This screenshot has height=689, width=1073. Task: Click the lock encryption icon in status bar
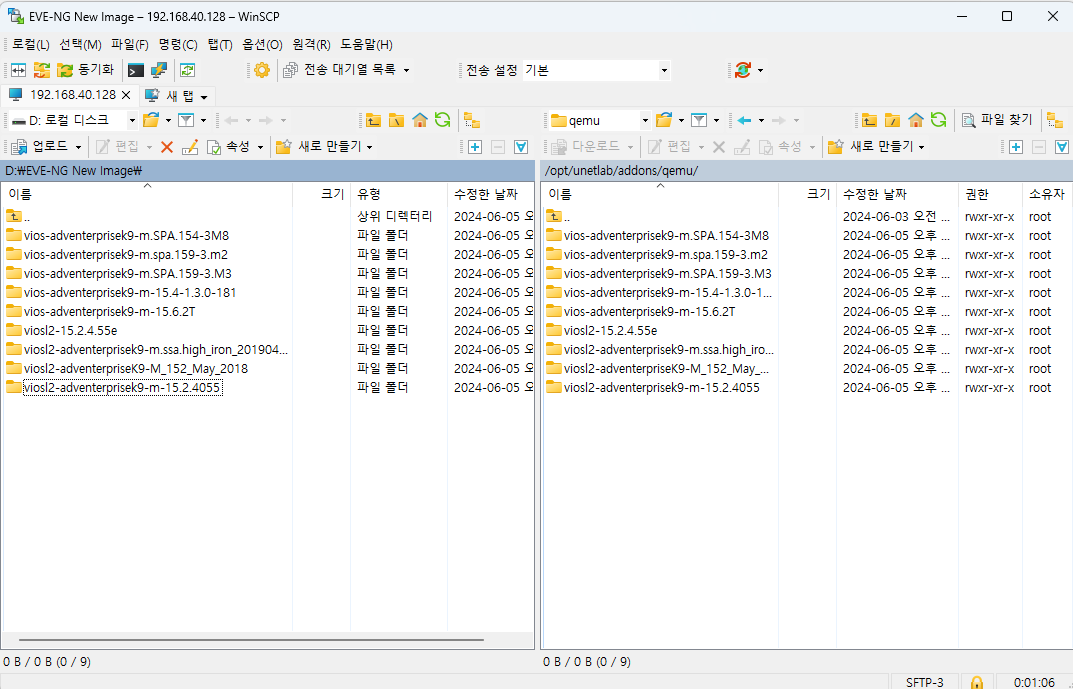pyautogui.click(x=977, y=682)
